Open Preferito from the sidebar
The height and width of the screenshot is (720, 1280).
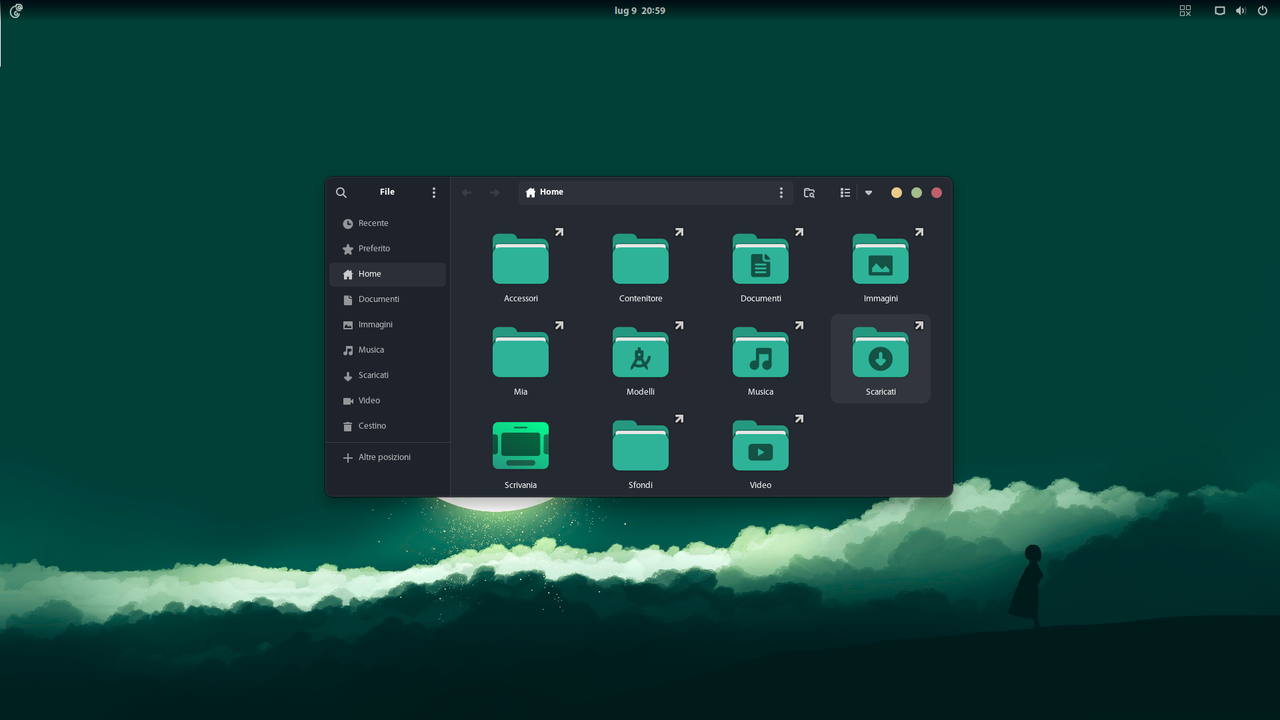pyautogui.click(x=374, y=248)
